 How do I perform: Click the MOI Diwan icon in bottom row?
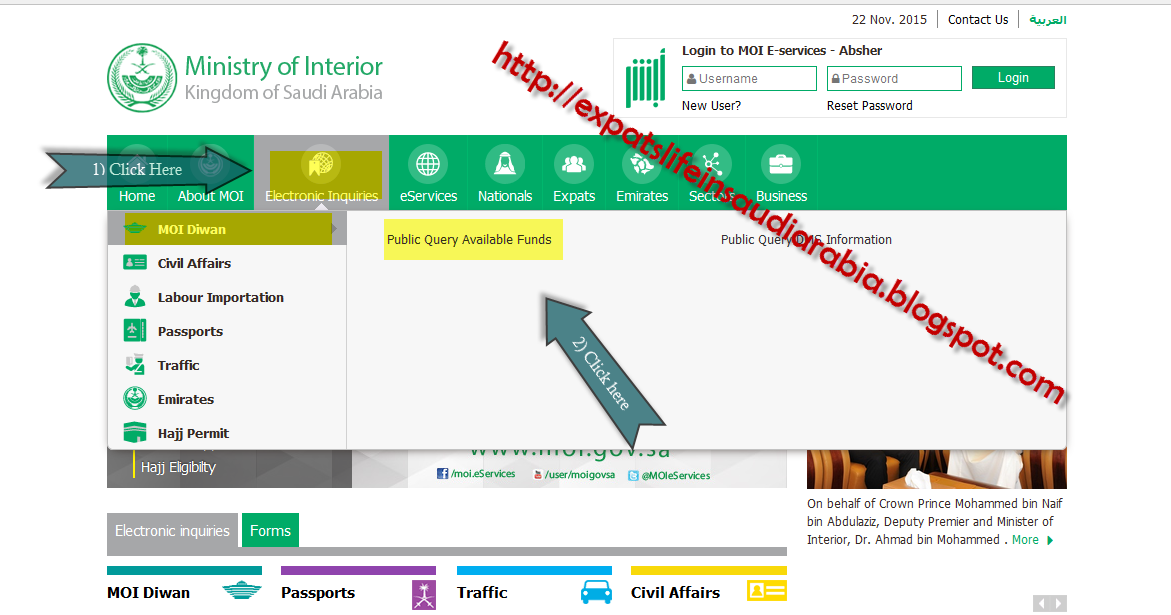[242, 591]
